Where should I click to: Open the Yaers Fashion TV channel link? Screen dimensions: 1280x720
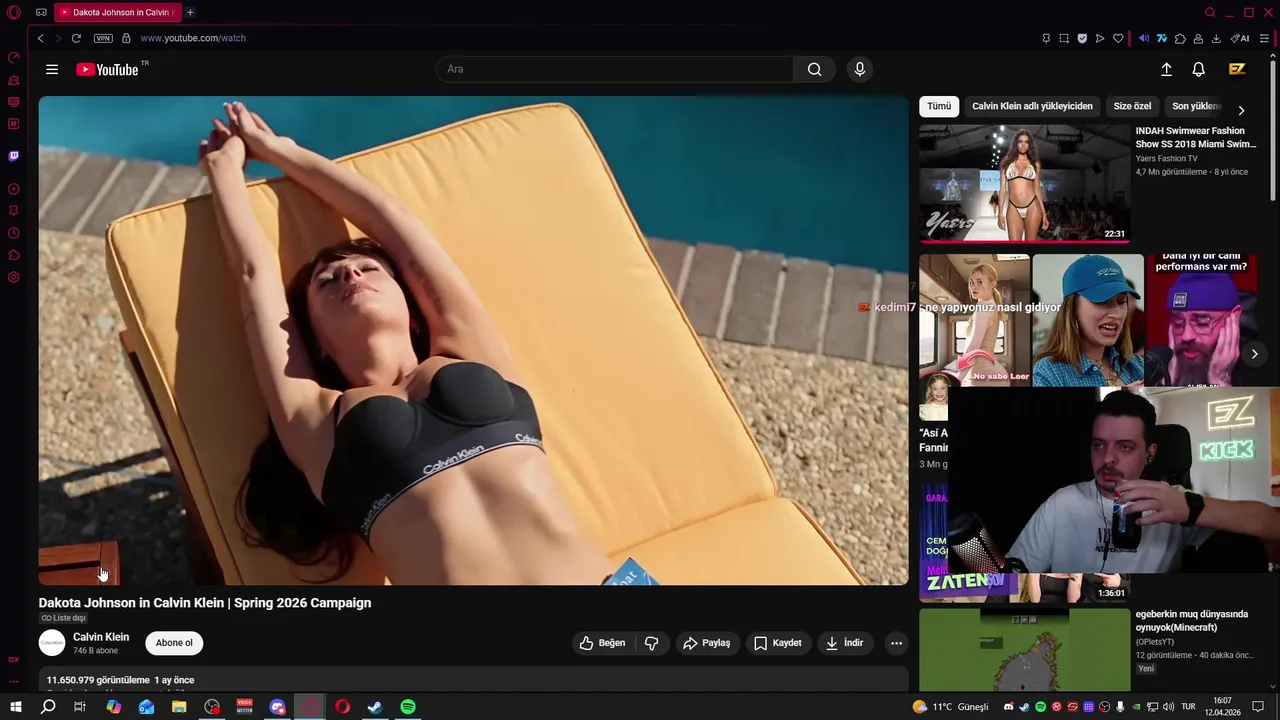click(1166, 158)
